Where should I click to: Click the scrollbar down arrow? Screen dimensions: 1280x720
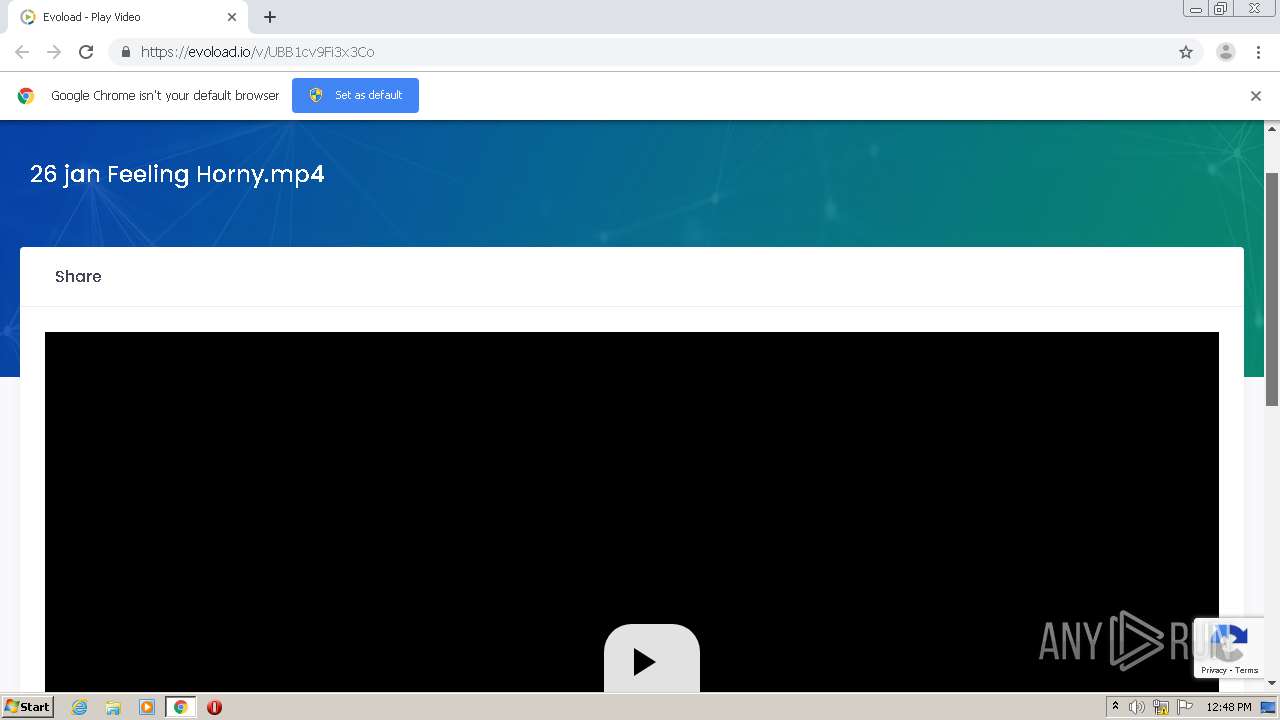(1272, 683)
